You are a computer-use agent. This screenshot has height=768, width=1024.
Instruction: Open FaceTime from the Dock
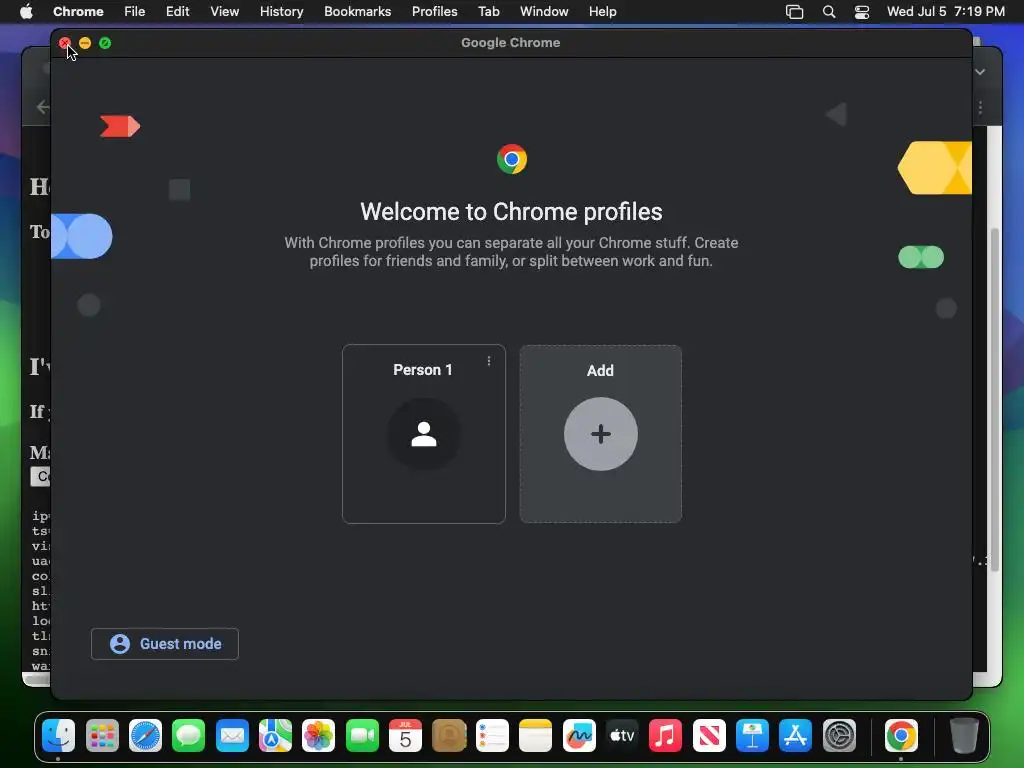[x=362, y=736]
